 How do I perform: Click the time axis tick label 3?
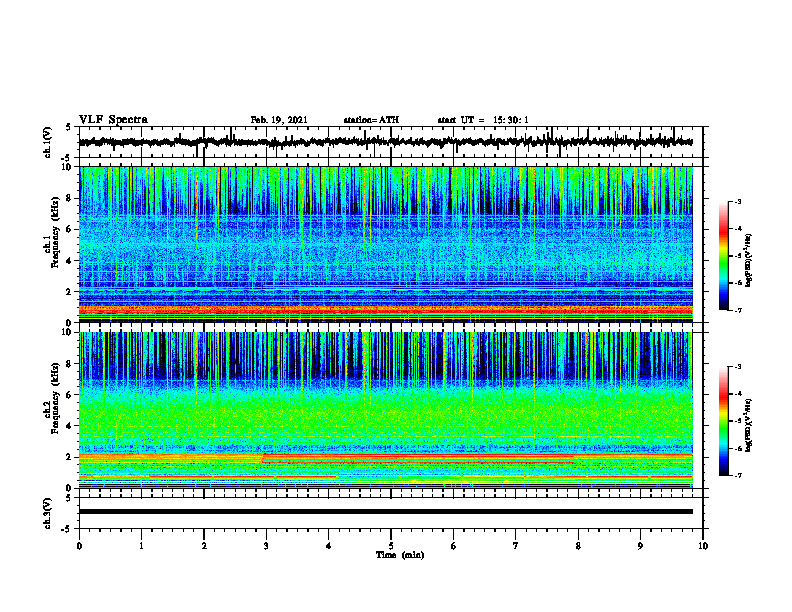[266, 546]
